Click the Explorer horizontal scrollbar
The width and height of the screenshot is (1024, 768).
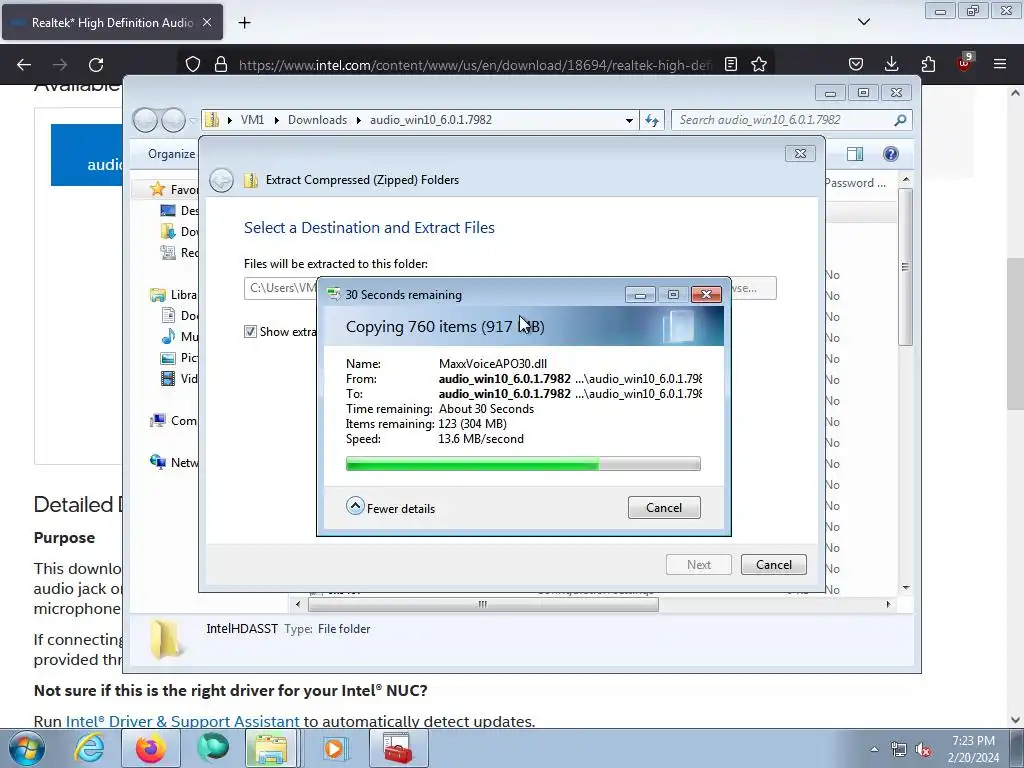coord(483,605)
